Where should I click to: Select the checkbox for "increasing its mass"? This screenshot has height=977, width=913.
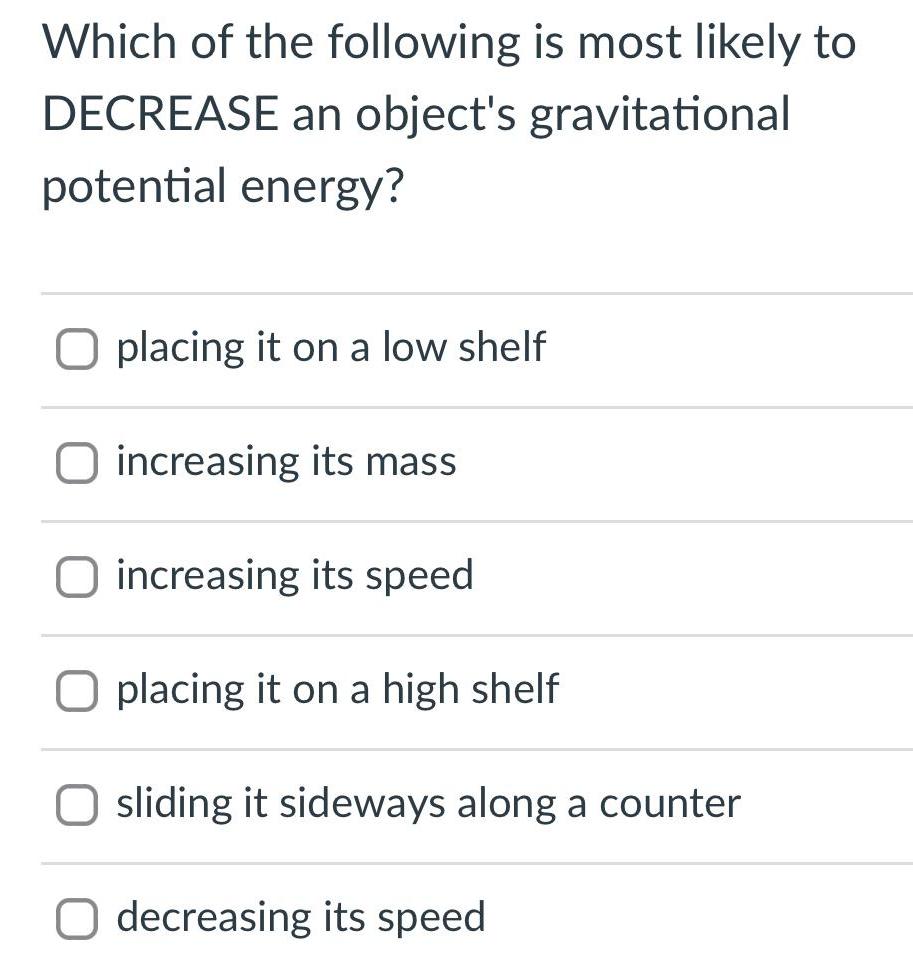pyautogui.click(x=76, y=463)
